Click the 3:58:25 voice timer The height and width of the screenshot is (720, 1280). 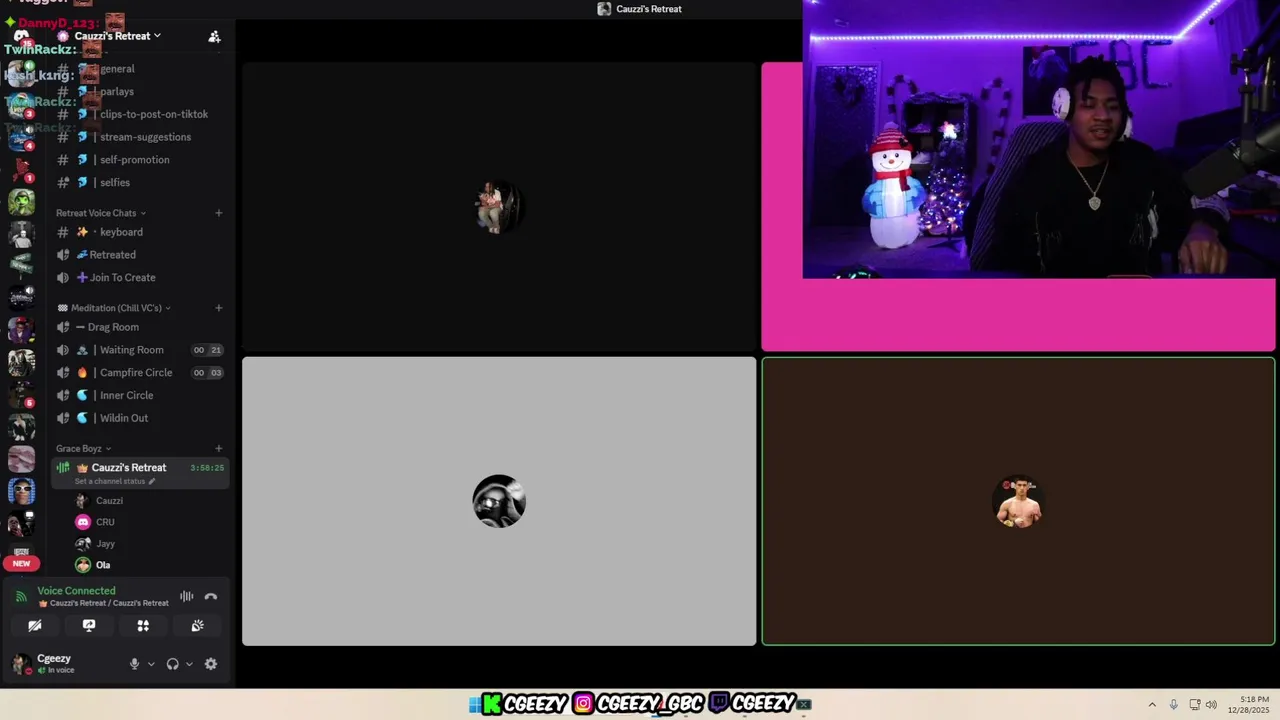(x=207, y=468)
